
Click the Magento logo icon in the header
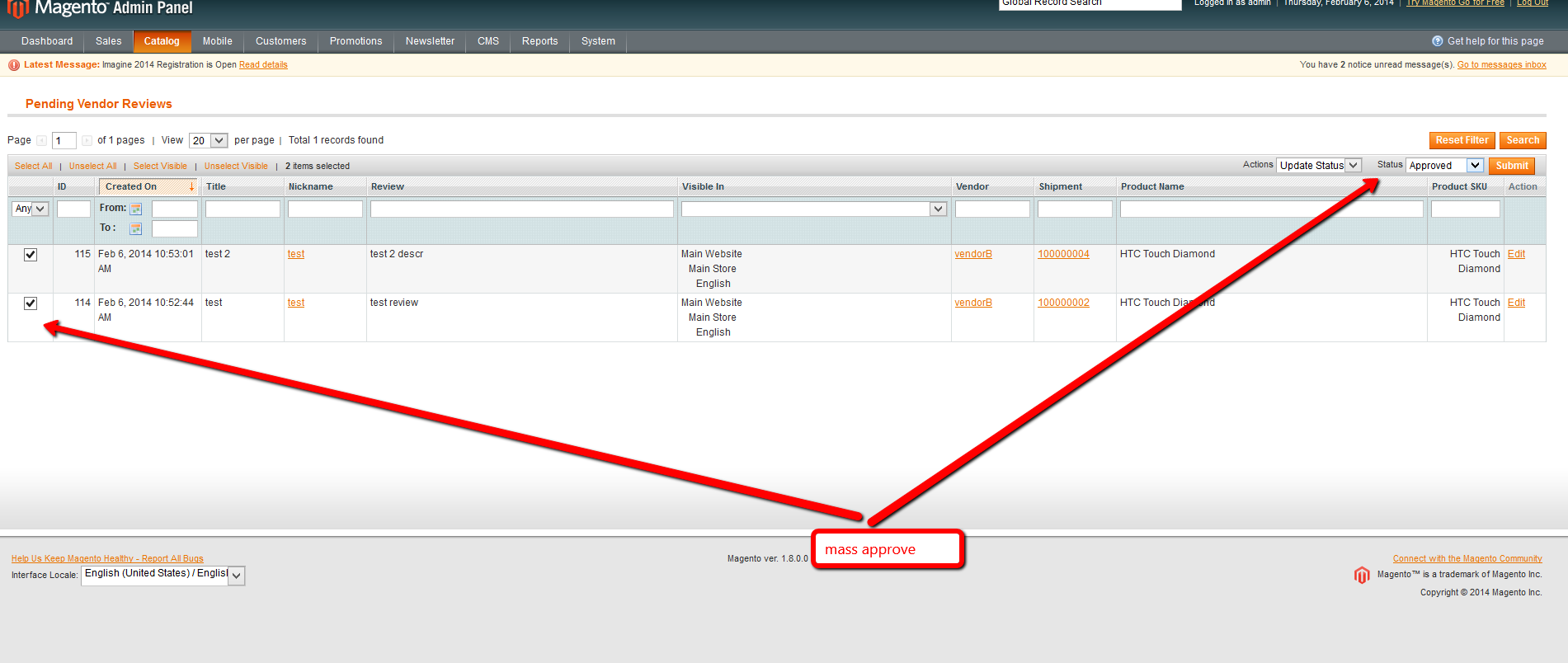[x=17, y=9]
